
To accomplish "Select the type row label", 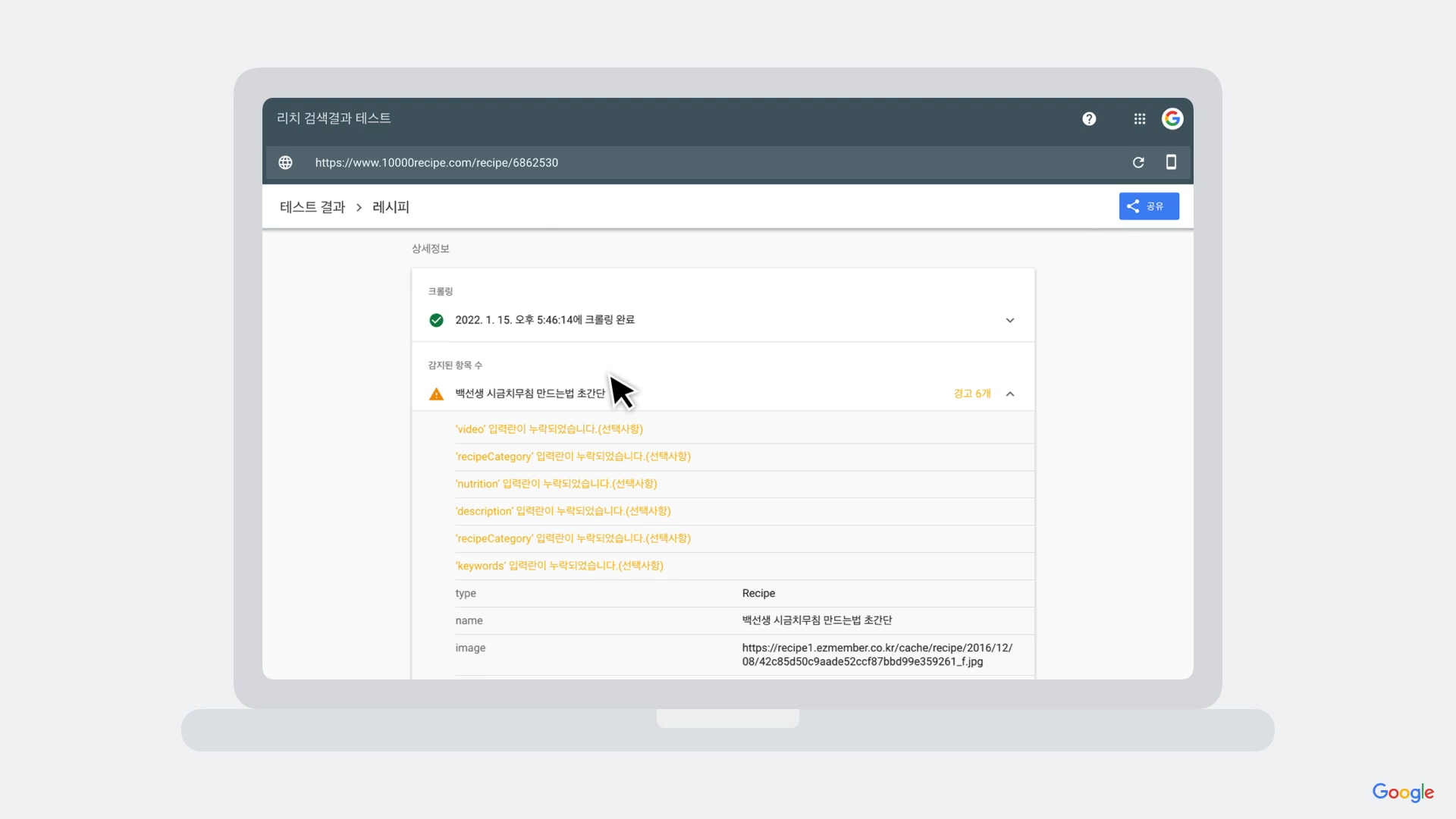I will pos(466,593).
